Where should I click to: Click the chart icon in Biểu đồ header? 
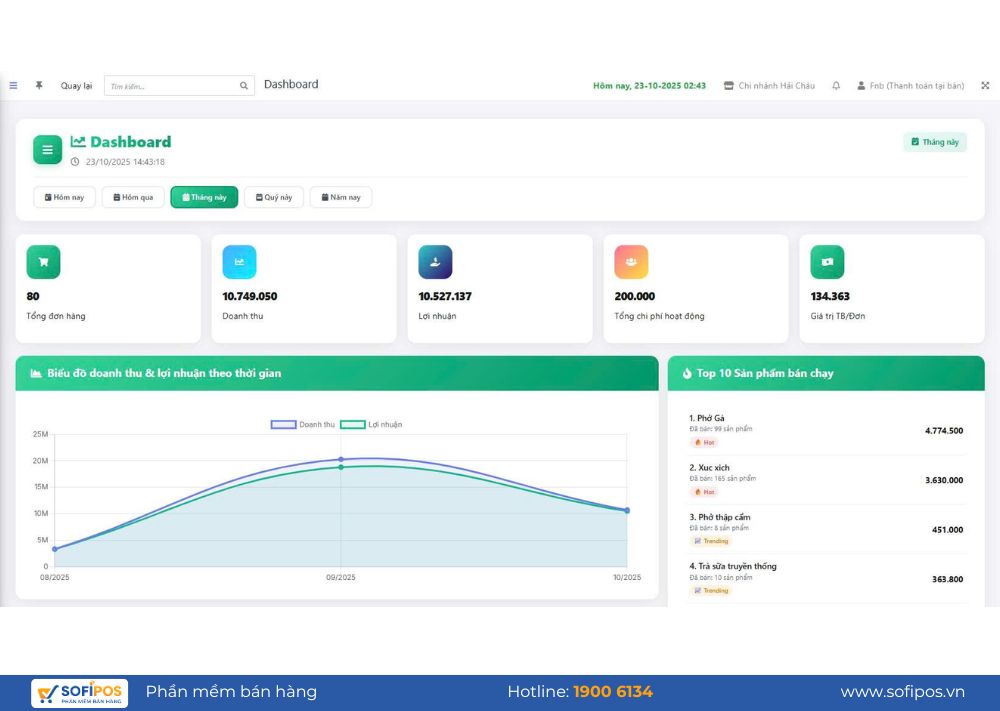click(36, 374)
